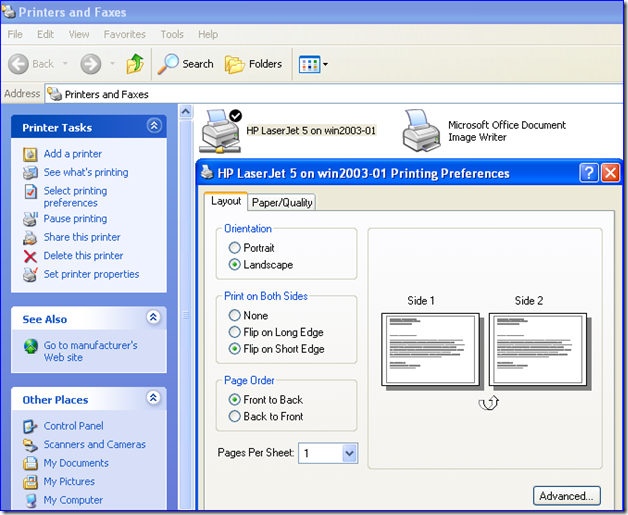The height and width of the screenshot is (515, 628).
Task: Click the Scanners and Cameras icon
Action: coord(30,445)
